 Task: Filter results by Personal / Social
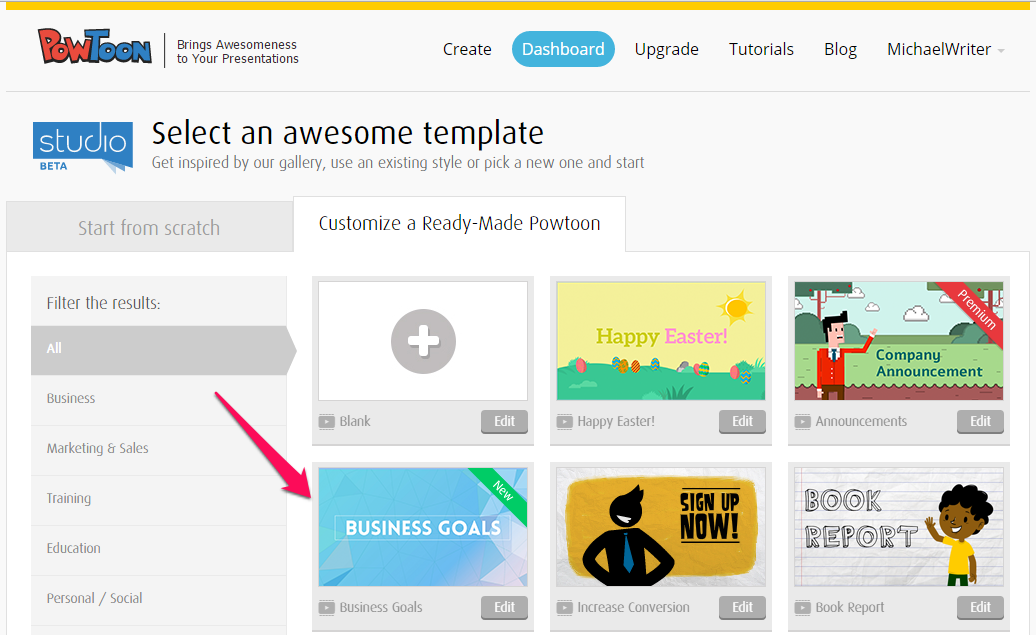tap(159, 599)
